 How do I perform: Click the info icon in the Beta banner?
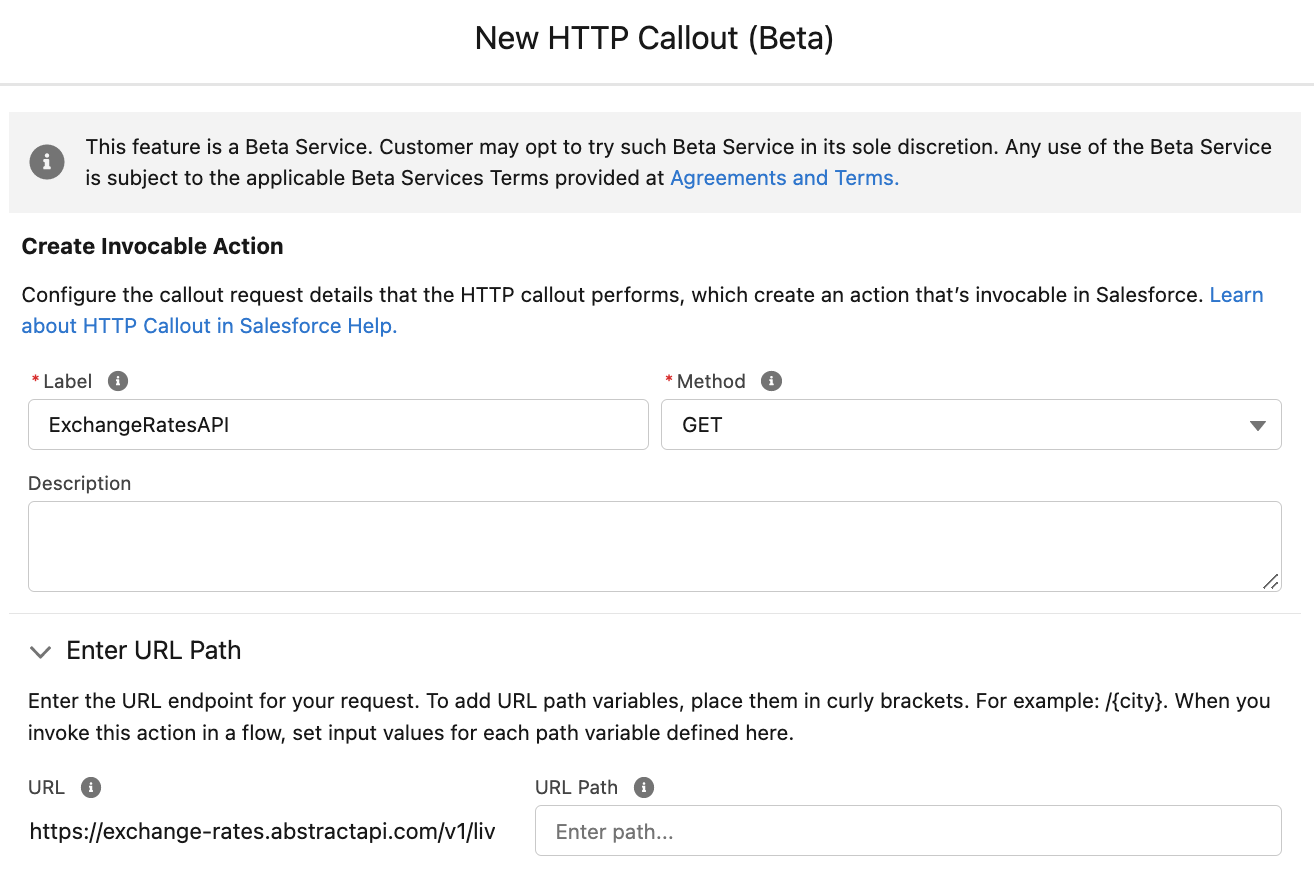pos(47,162)
